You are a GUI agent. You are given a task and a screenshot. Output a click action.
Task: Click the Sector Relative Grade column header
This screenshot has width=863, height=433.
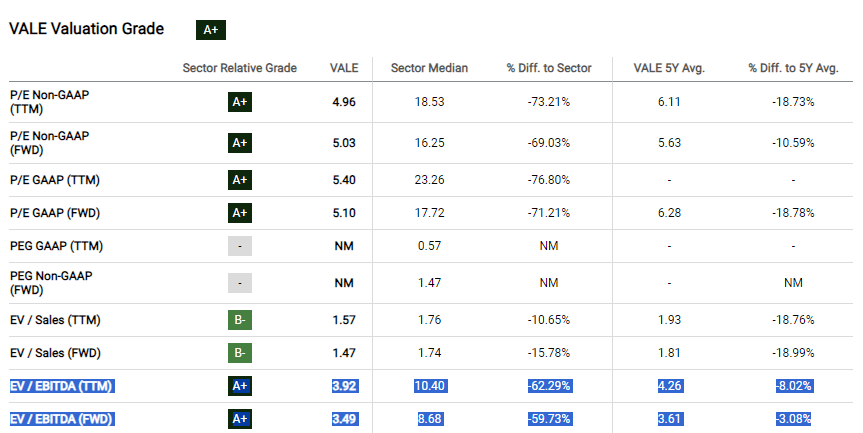240,68
